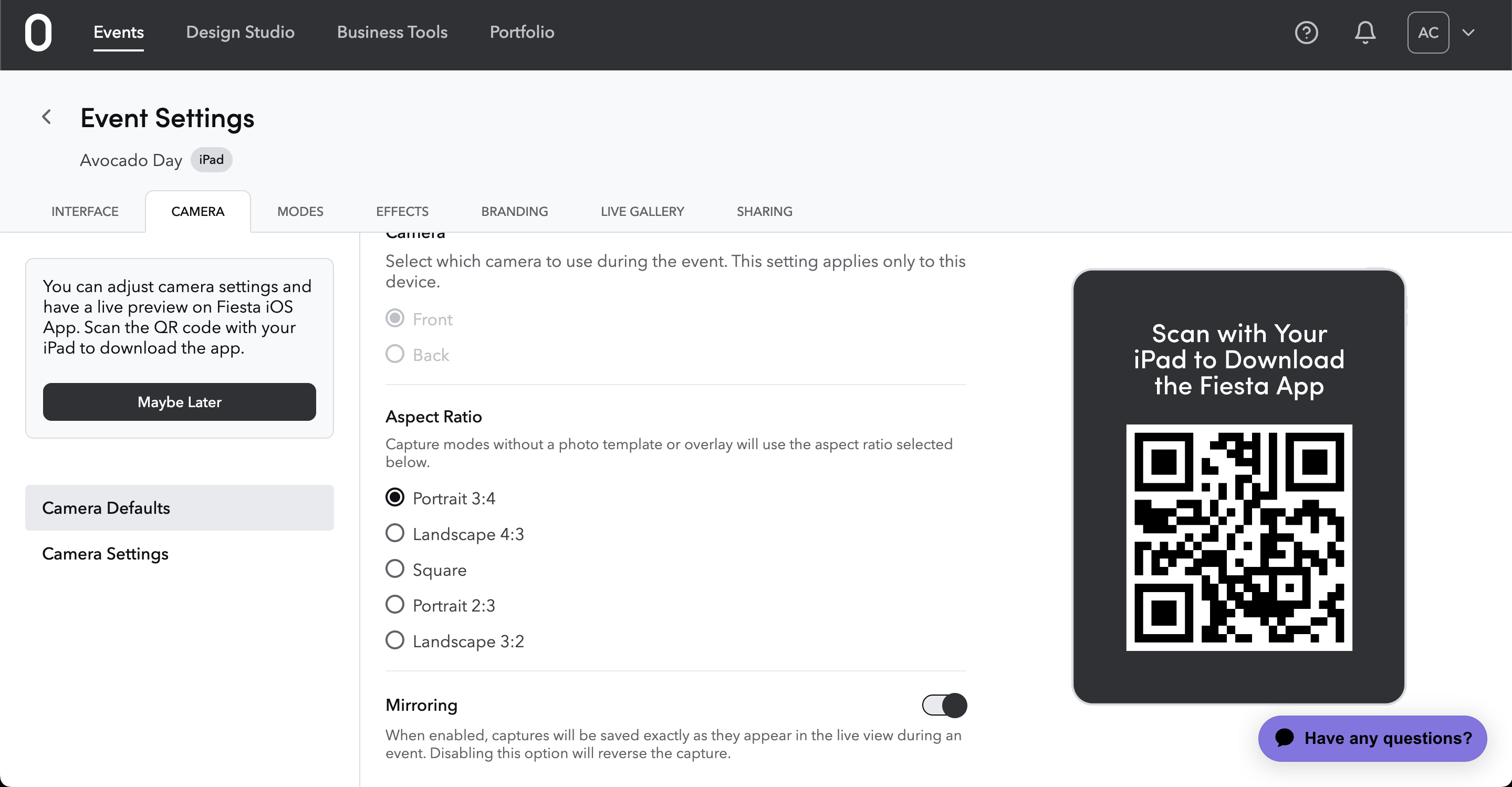Click the AC account avatar
Image resolution: width=1512 pixels, height=787 pixels.
(1428, 32)
